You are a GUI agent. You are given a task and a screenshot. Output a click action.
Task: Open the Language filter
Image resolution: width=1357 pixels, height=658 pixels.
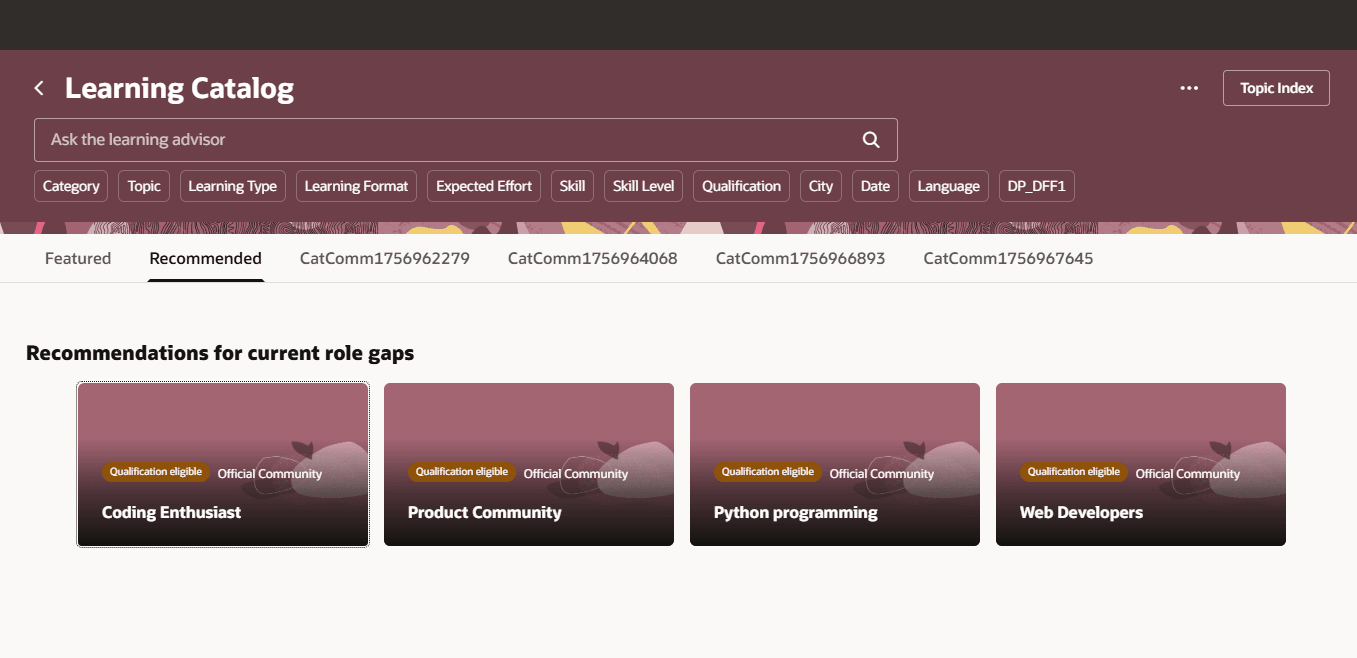pos(947,185)
